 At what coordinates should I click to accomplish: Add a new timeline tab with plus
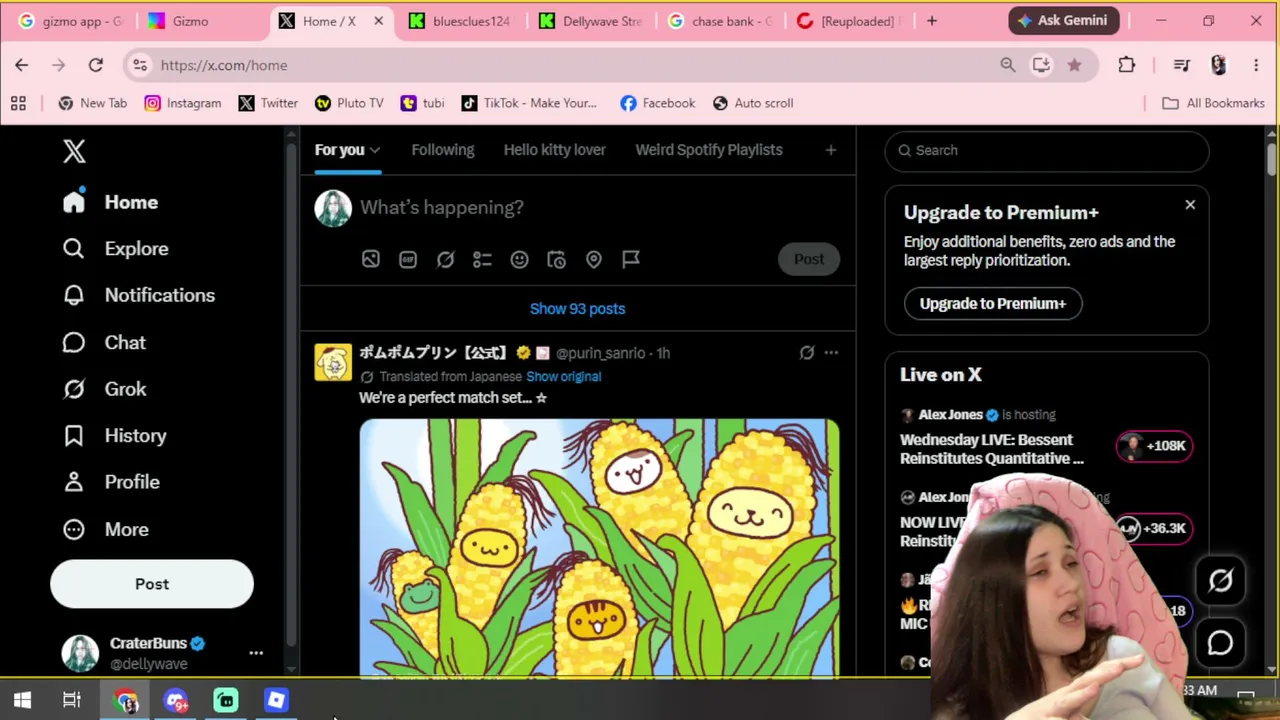[x=830, y=150]
